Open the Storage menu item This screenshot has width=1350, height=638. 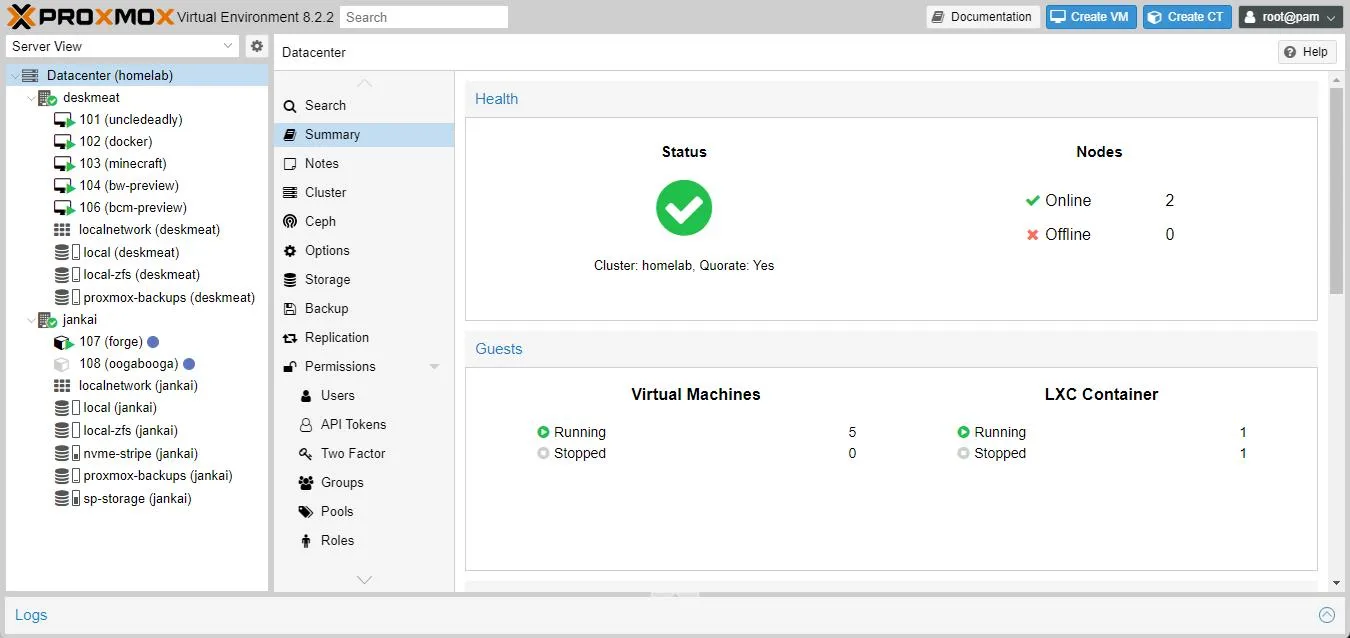(x=364, y=280)
